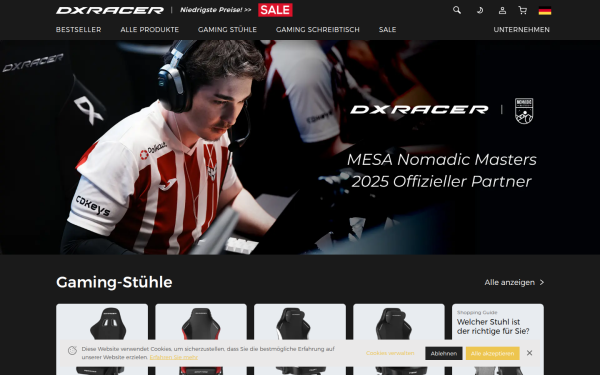Open the UNTERNEHMEN menu
600x375 pixels.
[522, 29]
